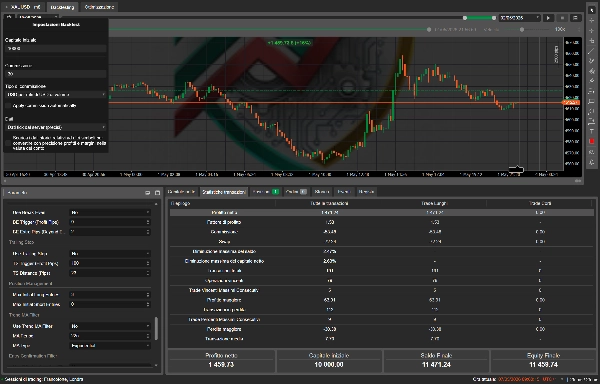
Task: Switch to the Backtesting tab
Action: coord(62,7)
